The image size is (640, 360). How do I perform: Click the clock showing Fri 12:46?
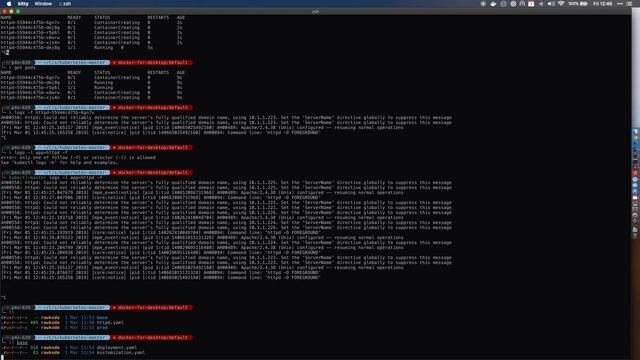point(603,4)
